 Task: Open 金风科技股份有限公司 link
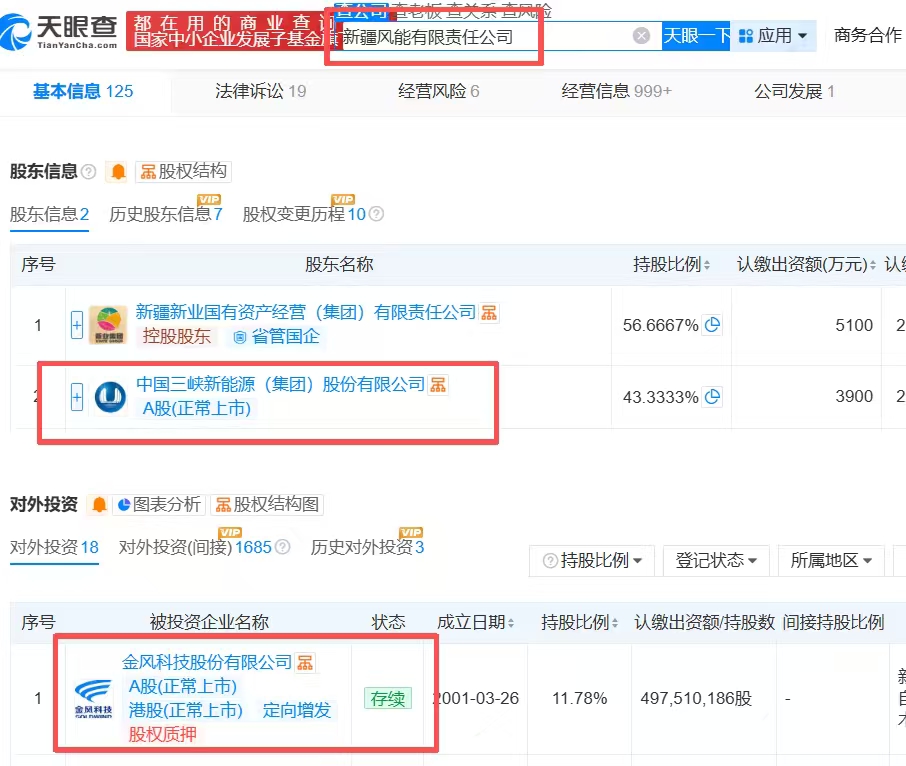point(207,662)
